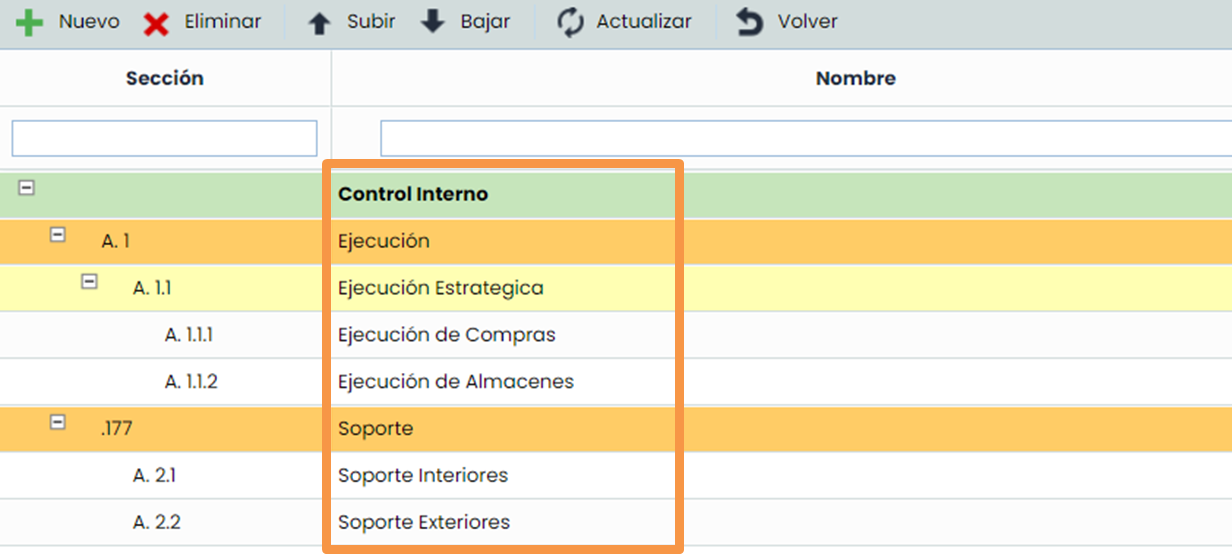Select the Control Interno row name
1232x558 pixels.
pos(413,194)
